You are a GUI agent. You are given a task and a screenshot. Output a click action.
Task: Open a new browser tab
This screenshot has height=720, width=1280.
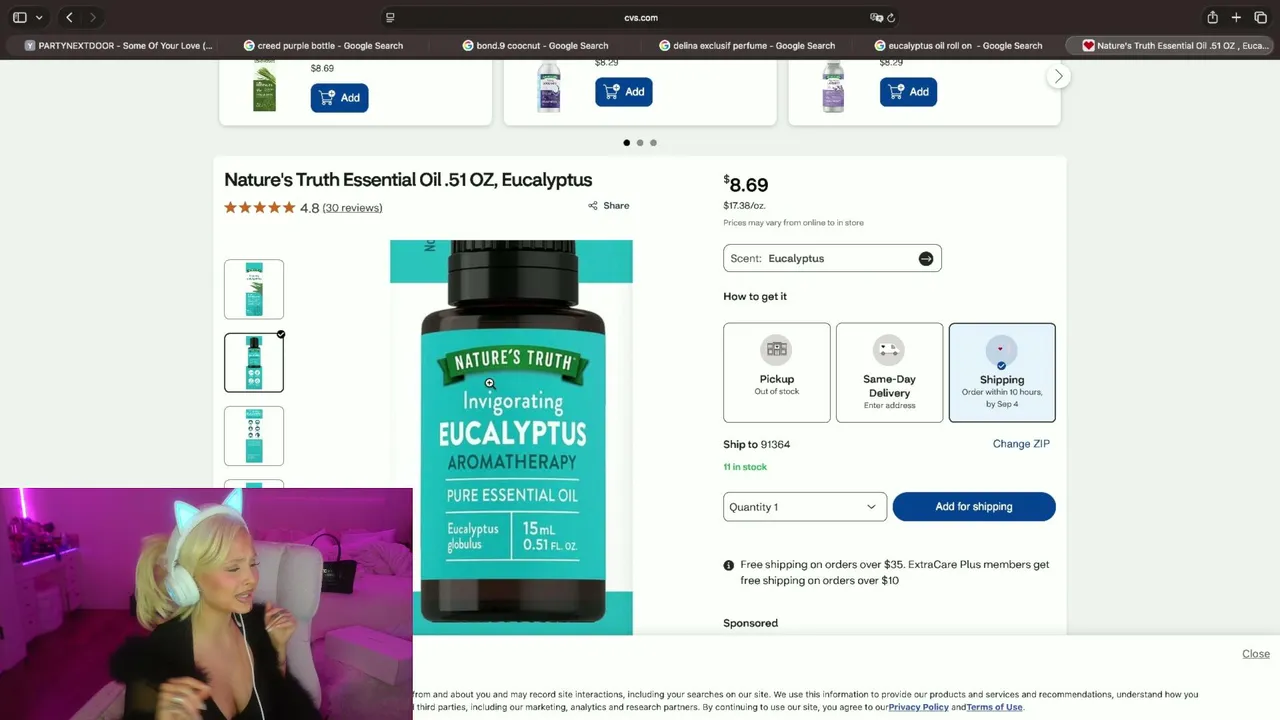1236,17
